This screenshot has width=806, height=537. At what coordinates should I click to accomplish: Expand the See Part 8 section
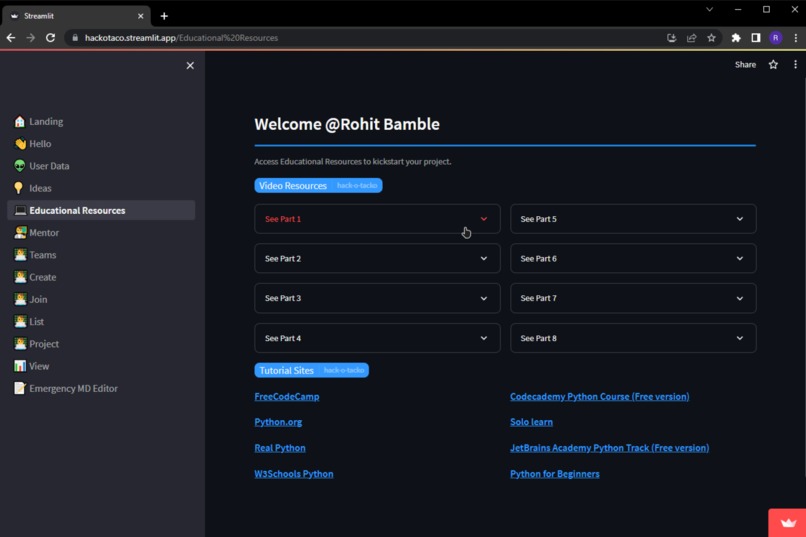633,338
